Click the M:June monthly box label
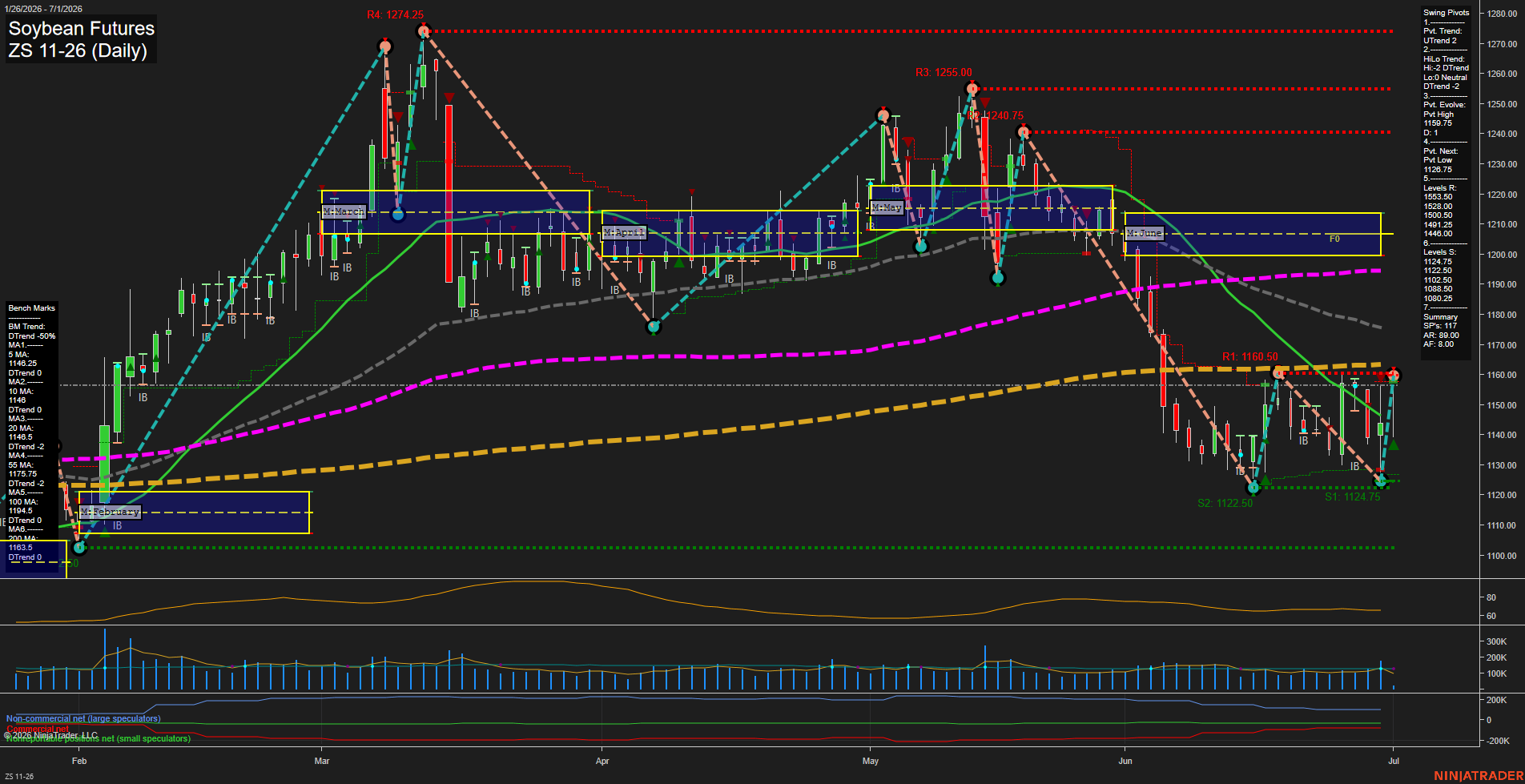The width and height of the screenshot is (1525, 784). click(x=1144, y=233)
